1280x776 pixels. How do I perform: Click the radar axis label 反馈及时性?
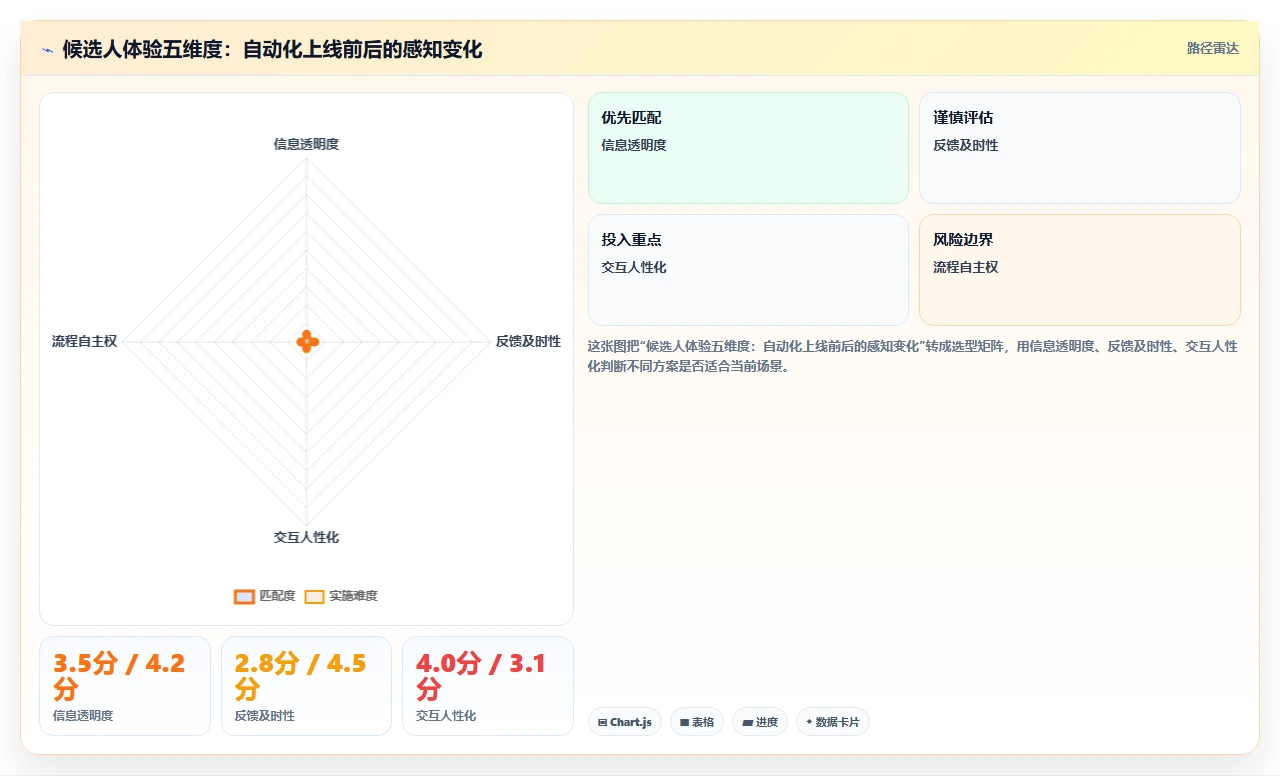click(x=528, y=341)
